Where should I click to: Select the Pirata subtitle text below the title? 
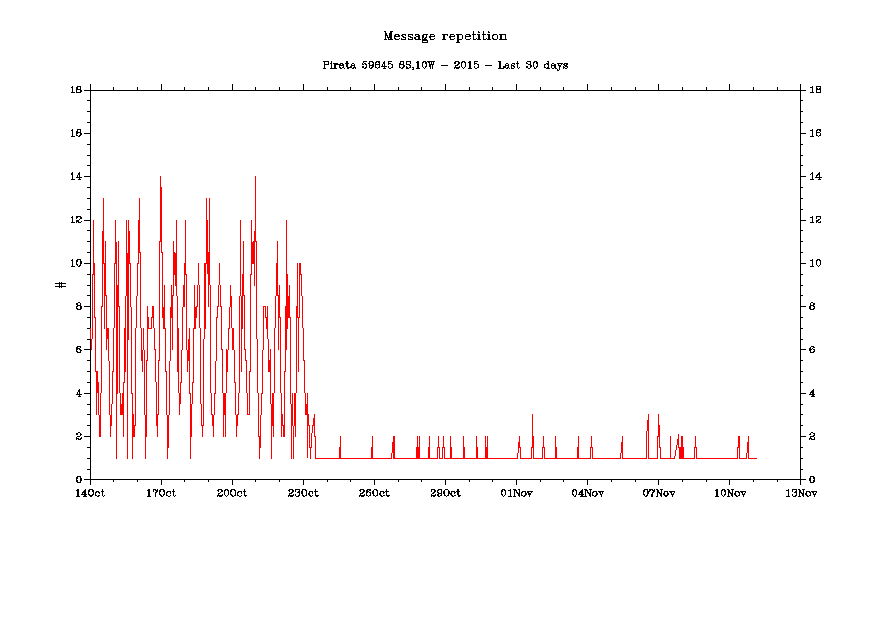coord(445,65)
